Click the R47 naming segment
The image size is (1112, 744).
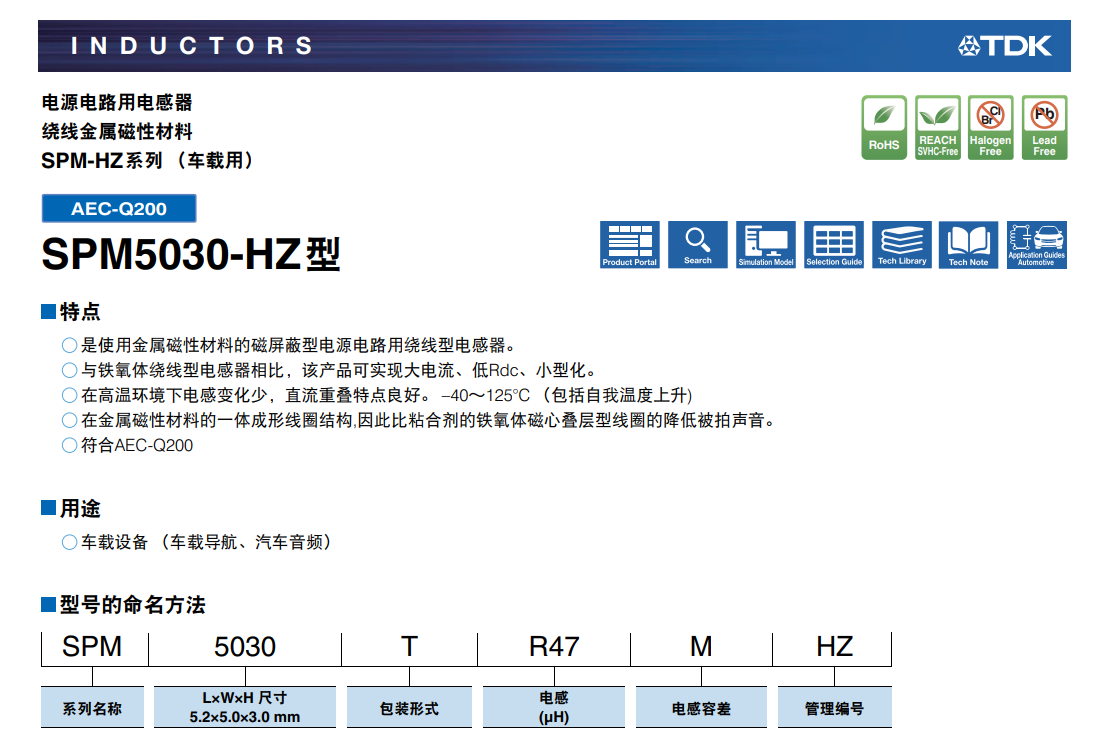554,647
